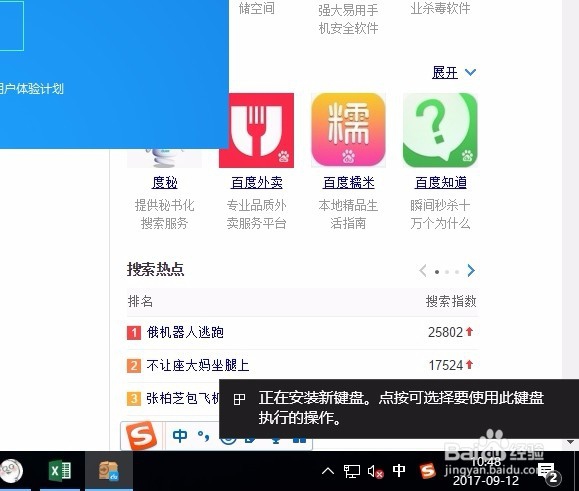Open the active installer package taskbar icon
The width and height of the screenshot is (579, 491).
(x=109, y=471)
